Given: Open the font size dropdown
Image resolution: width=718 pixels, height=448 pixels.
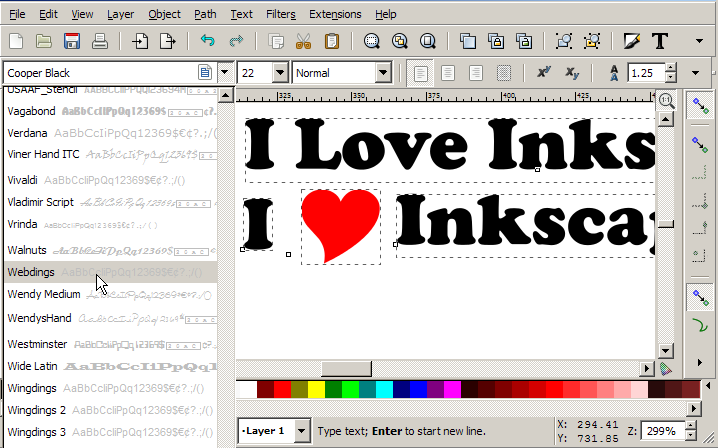Looking at the screenshot, I should pyautogui.click(x=280, y=73).
